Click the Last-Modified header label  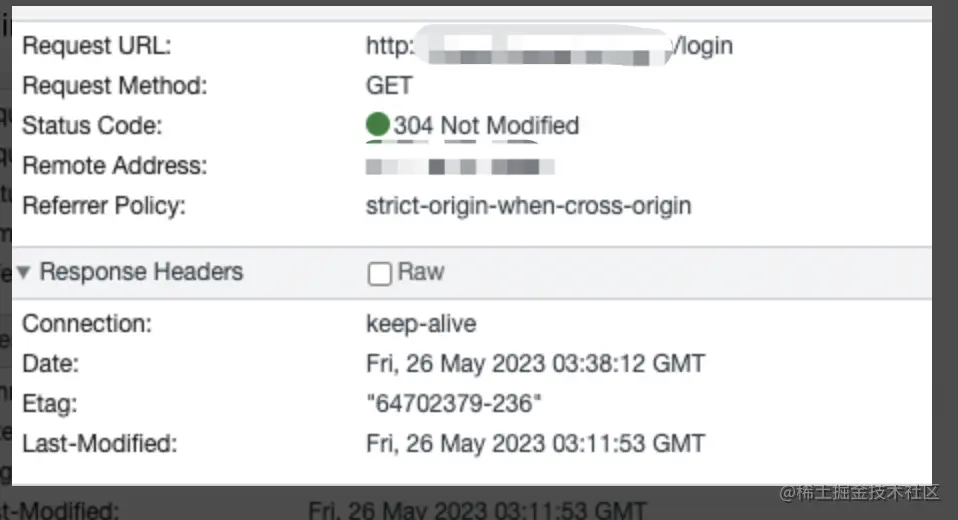tap(100, 444)
